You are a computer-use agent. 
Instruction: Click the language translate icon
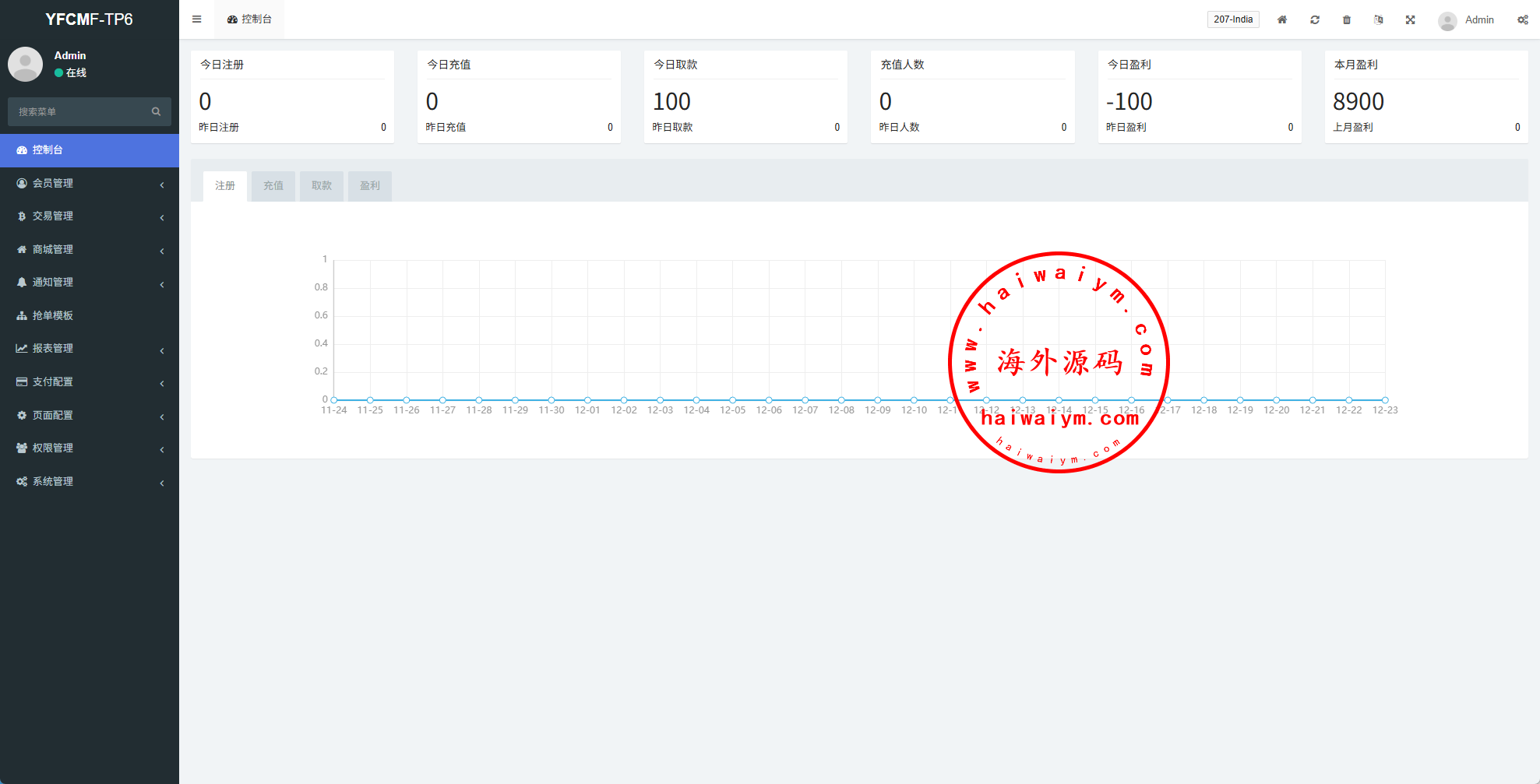point(1379,19)
